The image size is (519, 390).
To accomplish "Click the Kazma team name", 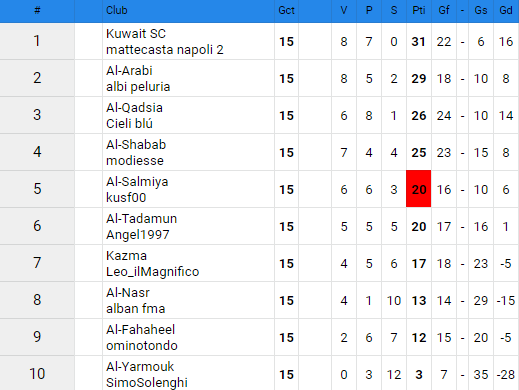I will pos(126,256).
